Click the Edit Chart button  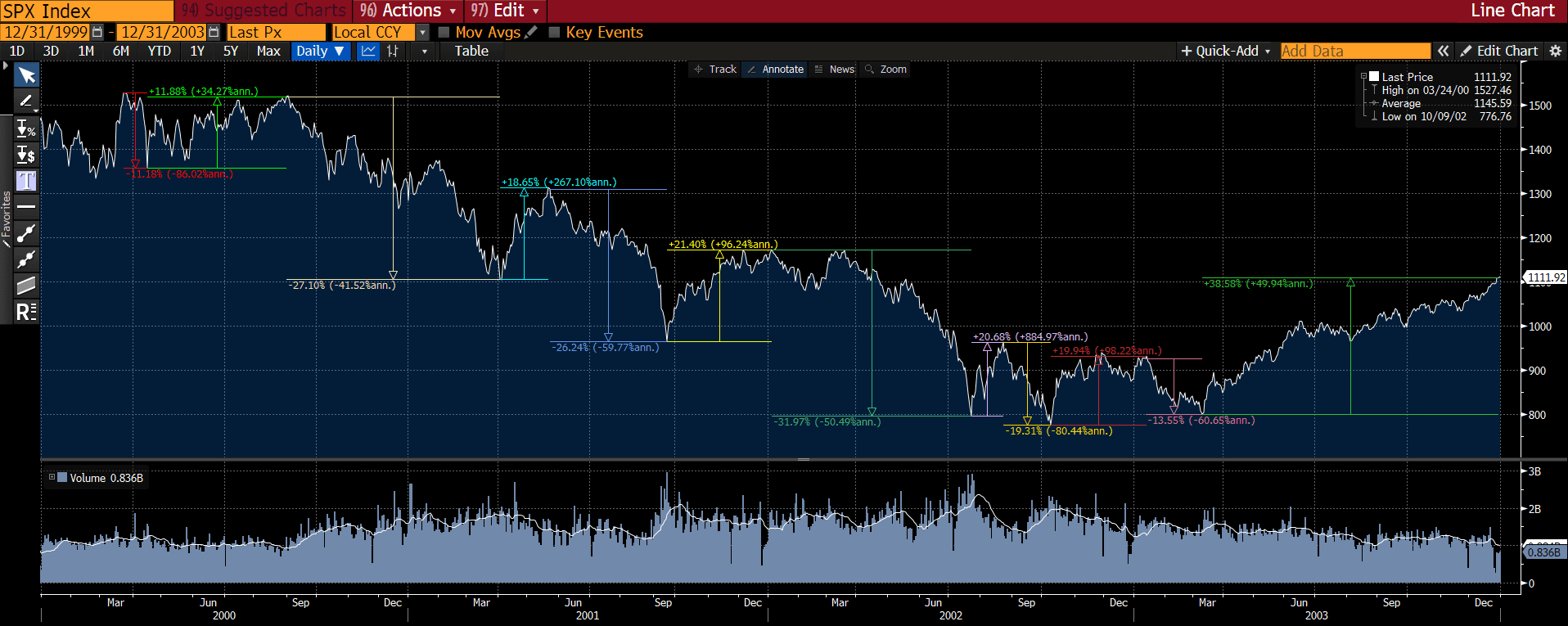coord(1499,51)
